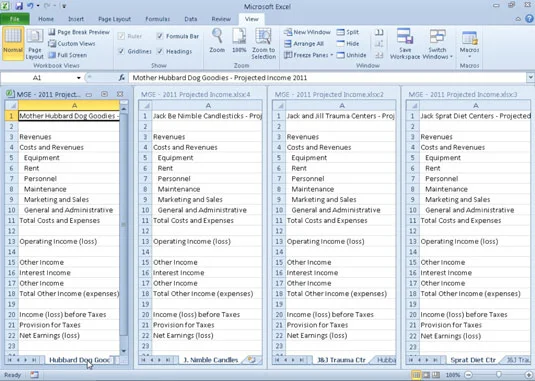Click Page Break Preview icon in status bar
535x381 pixels.
[x=436, y=375]
